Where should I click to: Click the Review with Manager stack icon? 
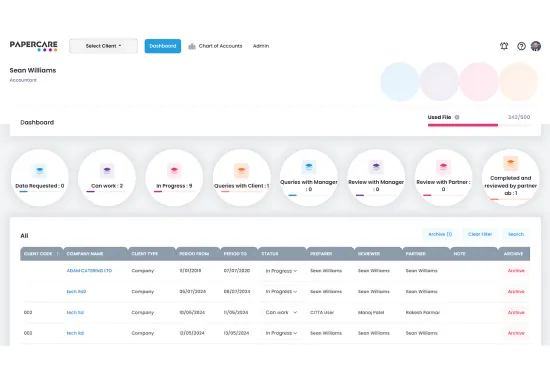coord(376,167)
